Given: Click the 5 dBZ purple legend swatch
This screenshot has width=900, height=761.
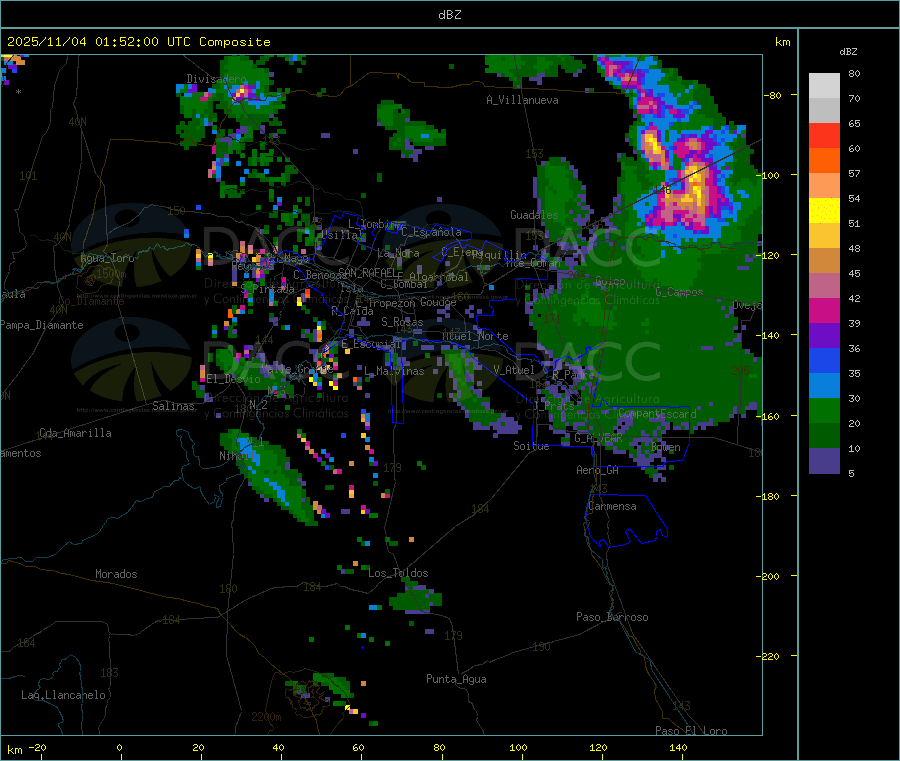Looking at the screenshot, I should pyautogui.click(x=824, y=461).
